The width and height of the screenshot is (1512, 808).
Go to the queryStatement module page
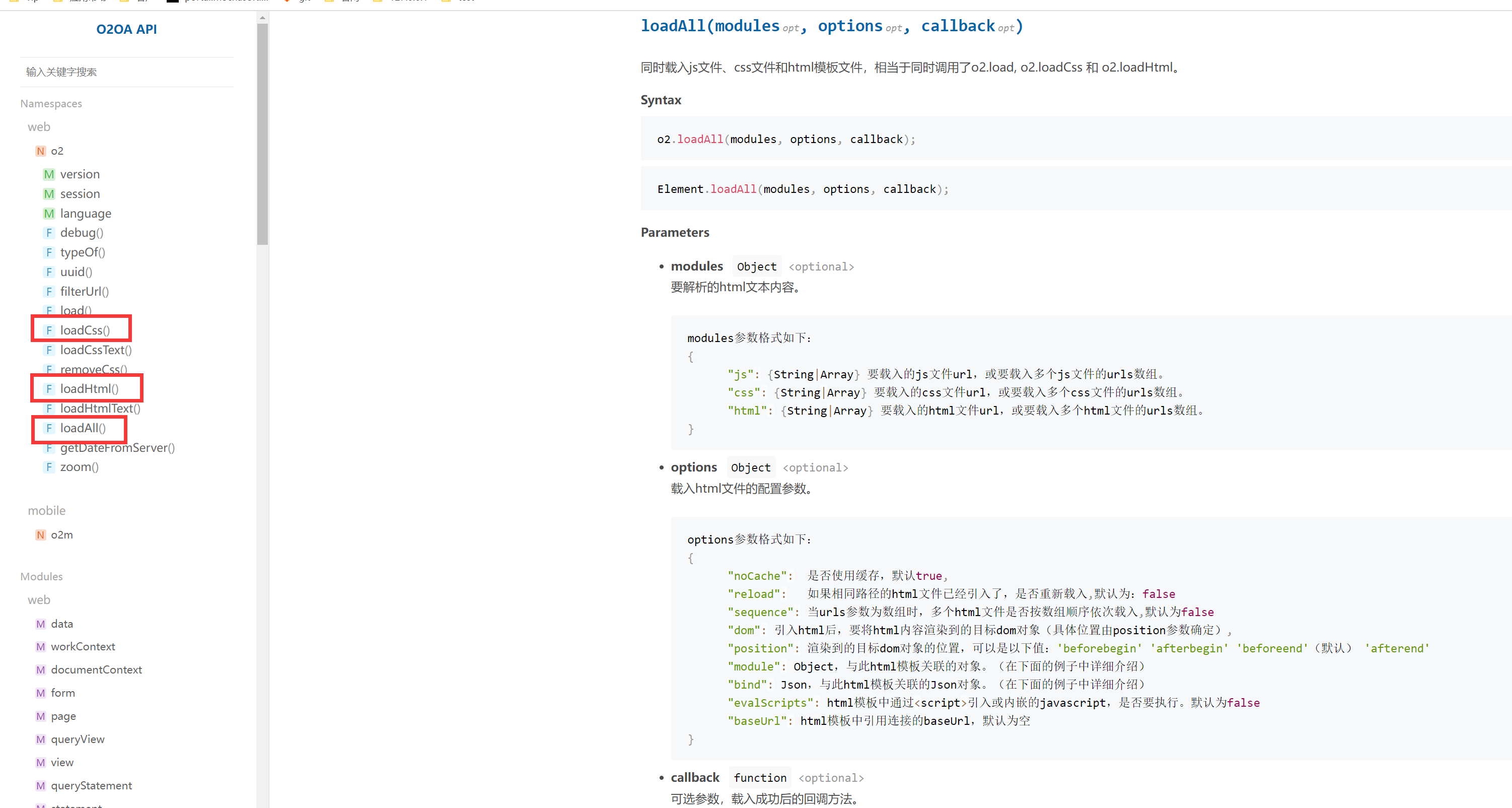pos(91,786)
